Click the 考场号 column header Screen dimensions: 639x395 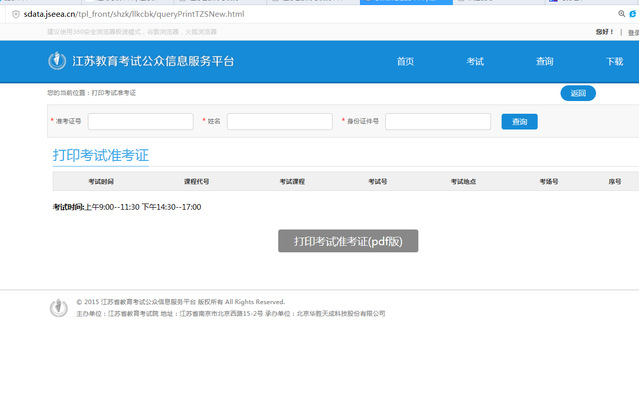coord(549,181)
